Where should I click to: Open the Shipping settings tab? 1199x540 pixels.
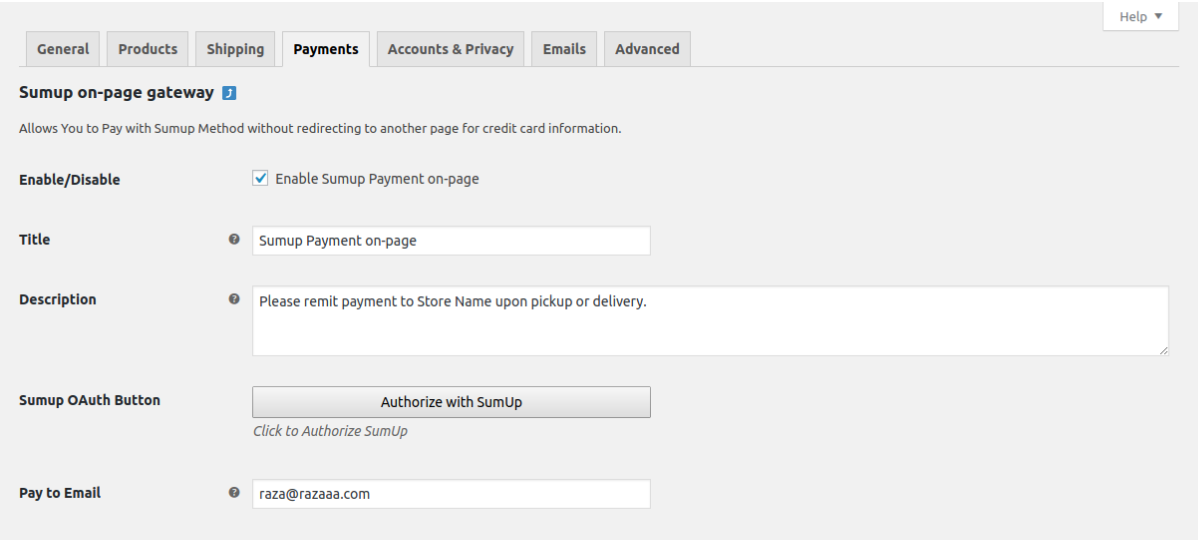point(236,49)
